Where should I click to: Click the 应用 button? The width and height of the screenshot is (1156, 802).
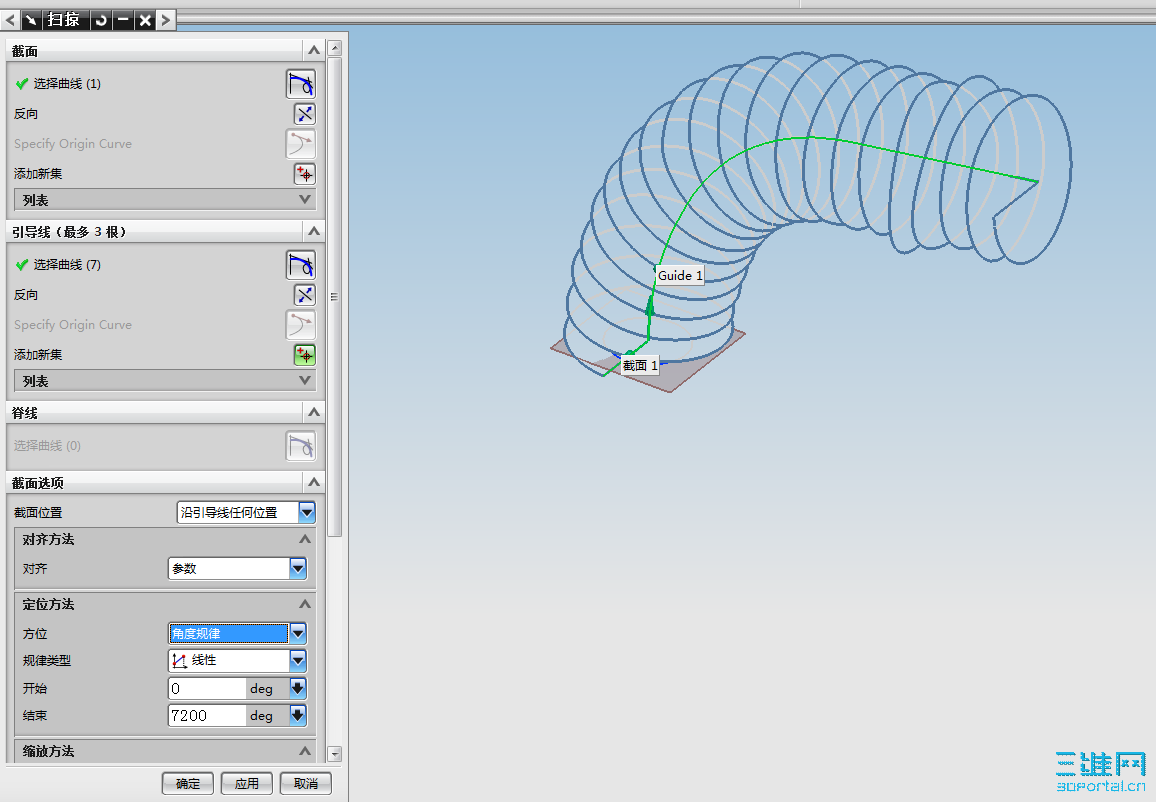coord(247,784)
